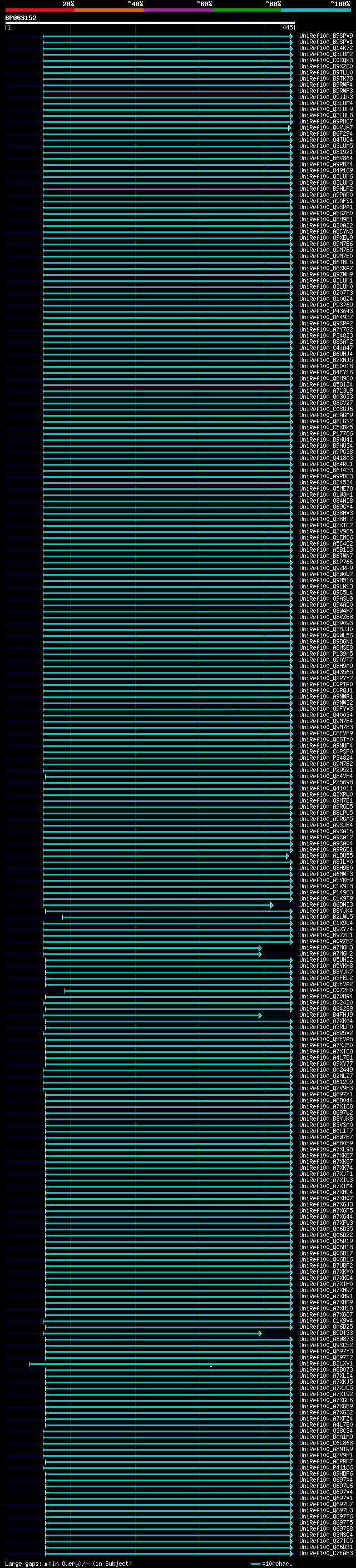This screenshot has width=356, height=1568.
Task: Click the orange ~40% identity legend bar
Action: (x=109, y=10)
